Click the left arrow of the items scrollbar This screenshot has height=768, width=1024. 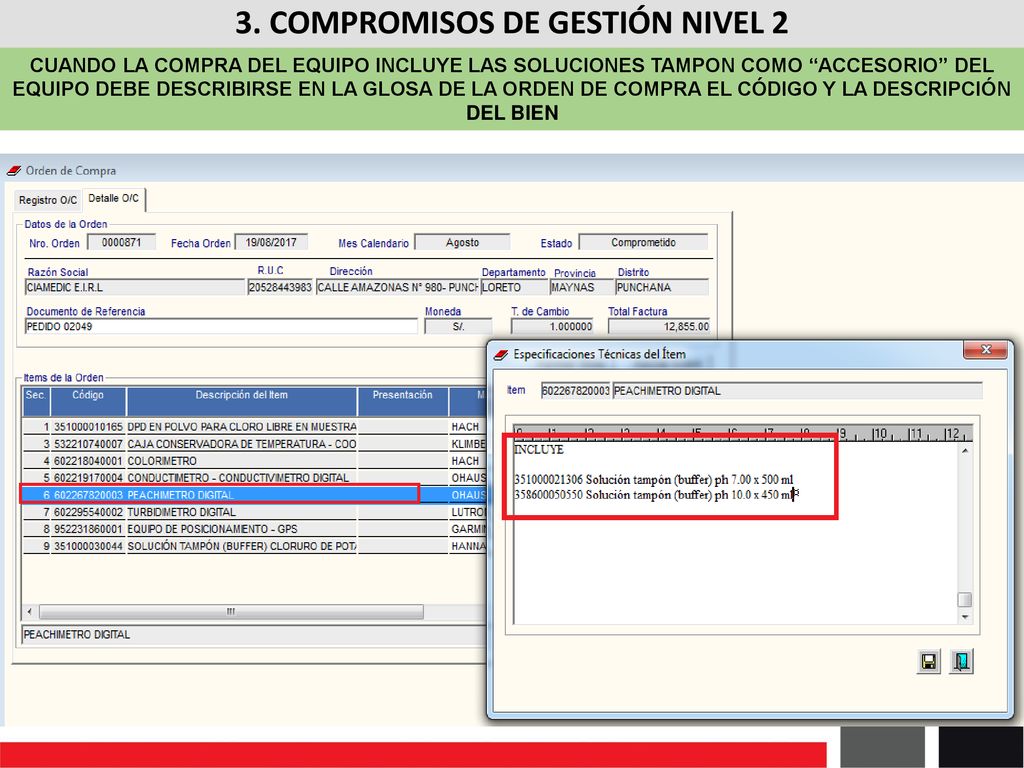[29, 612]
